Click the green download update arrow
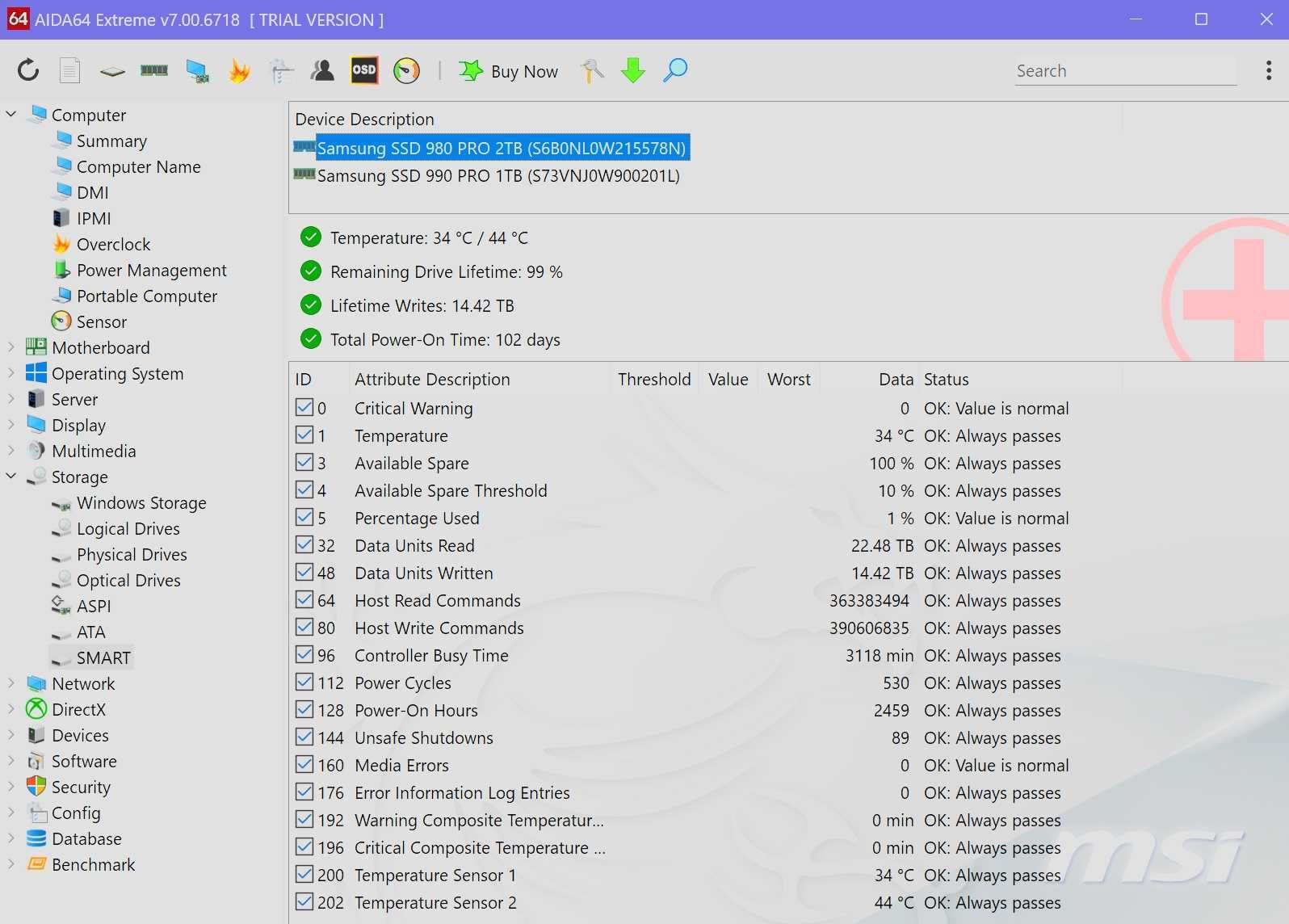Screen dimensions: 1289x924 coord(633,71)
